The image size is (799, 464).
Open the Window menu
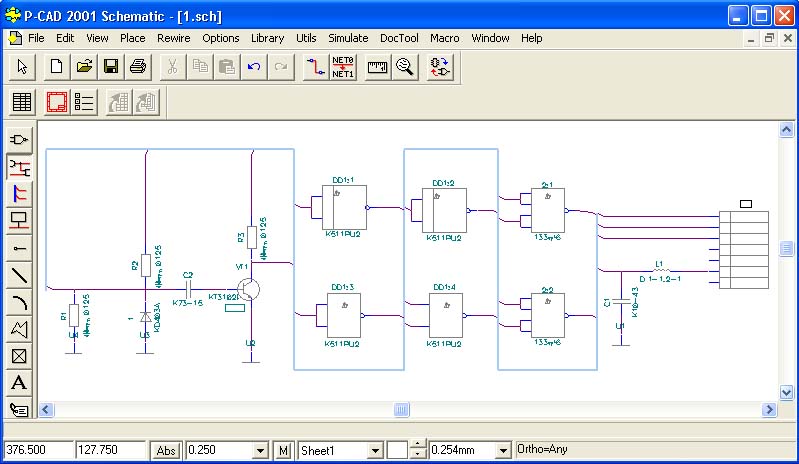click(x=490, y=38)
